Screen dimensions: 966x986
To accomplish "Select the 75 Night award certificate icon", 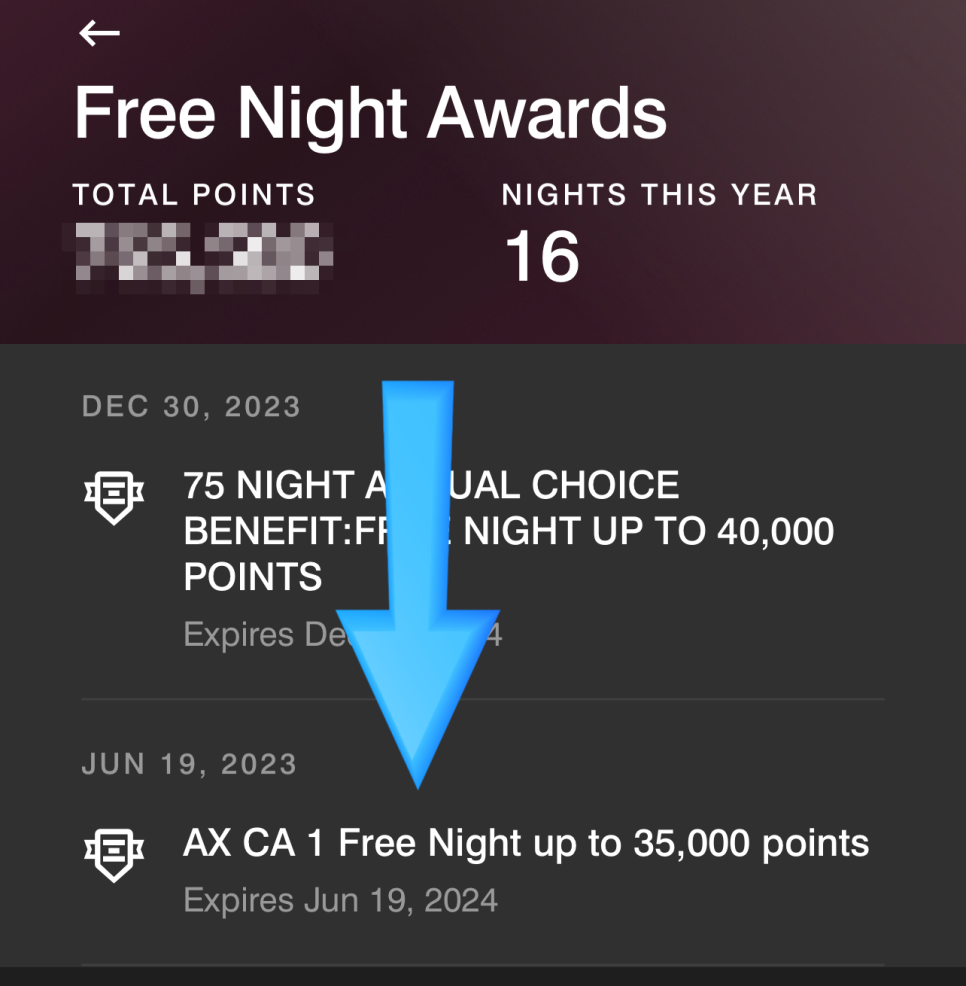I will click(114, 497).
